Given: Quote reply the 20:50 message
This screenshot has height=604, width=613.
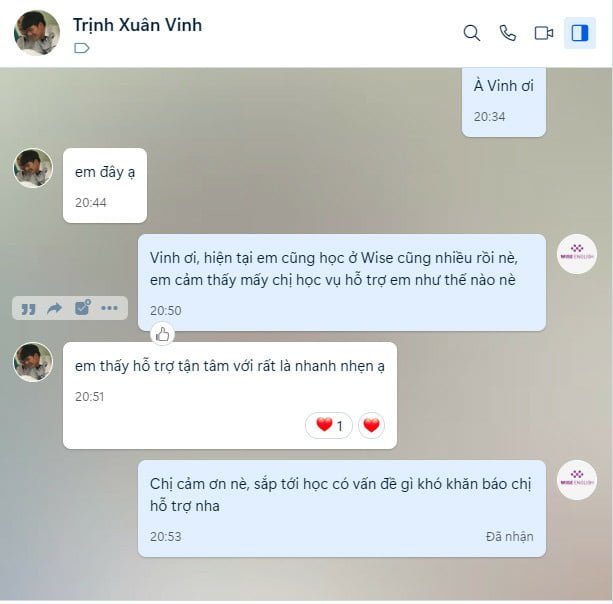Looking at the screenshot, I should coord(28,309).
